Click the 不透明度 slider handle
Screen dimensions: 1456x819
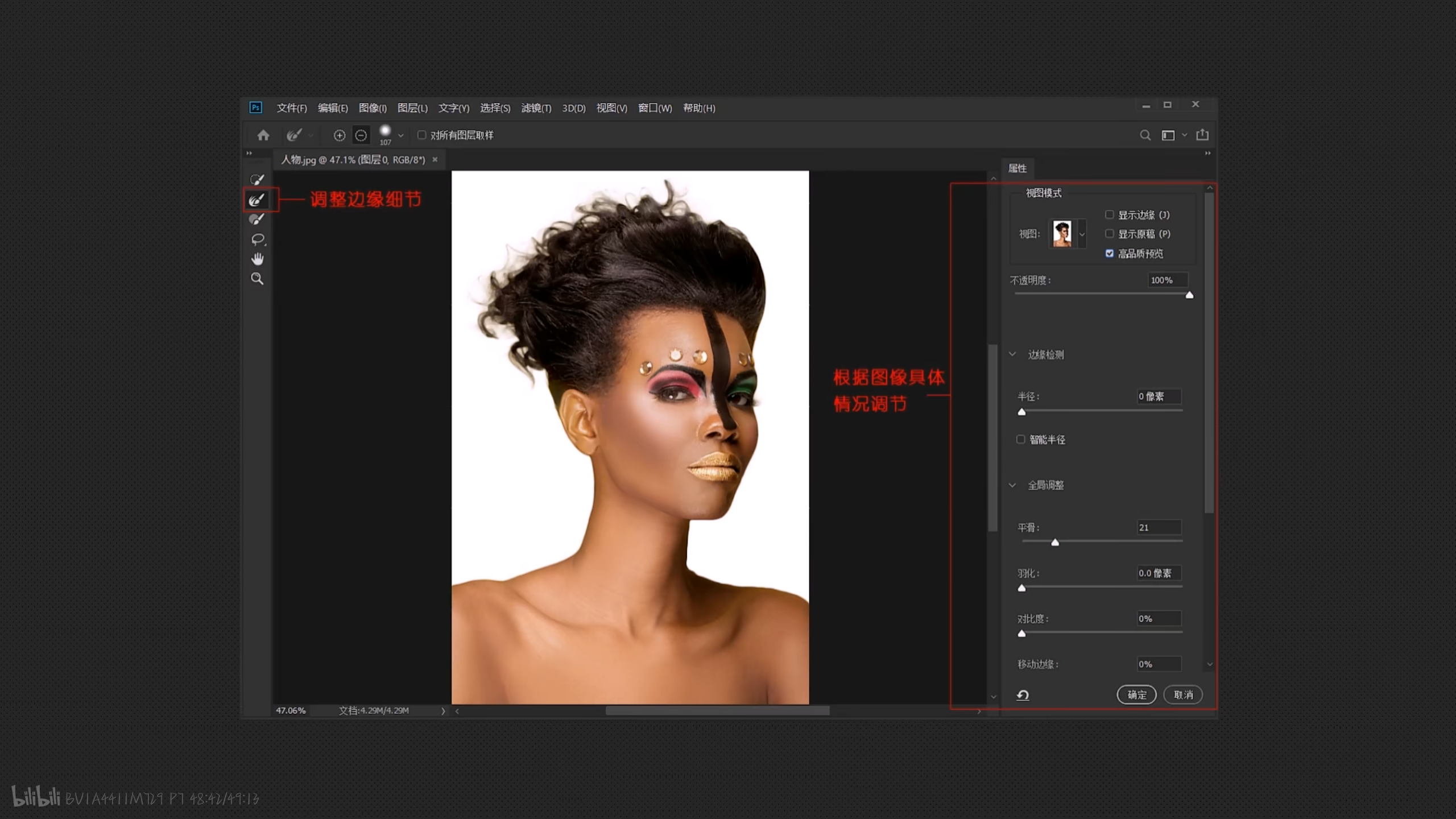point(1189,295)
